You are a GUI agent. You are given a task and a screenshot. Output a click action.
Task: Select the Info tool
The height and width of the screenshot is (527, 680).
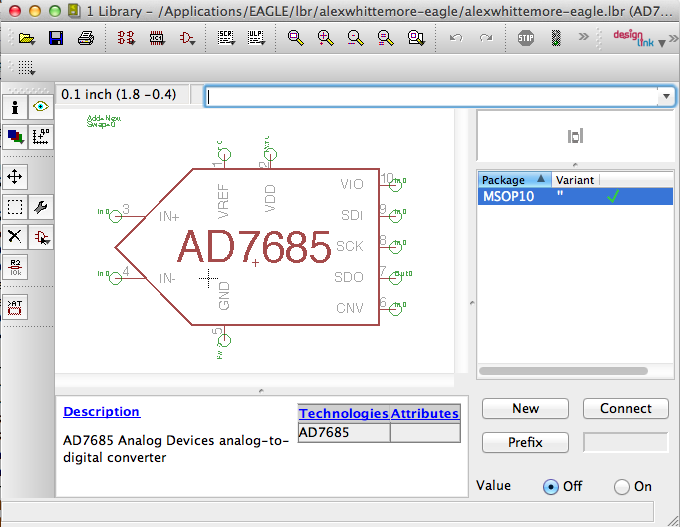(x=15, y=107)
